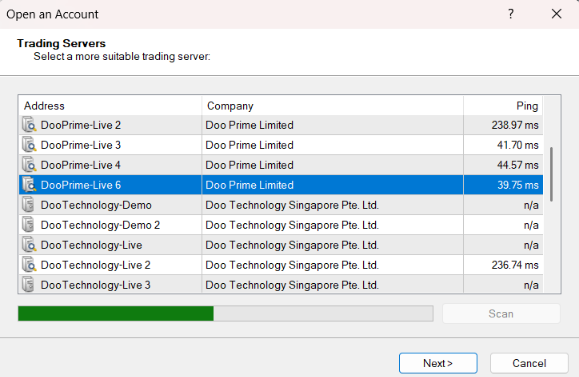
Task: Click the DooPrime-Live 4 server icon
Action: [29, 164]
